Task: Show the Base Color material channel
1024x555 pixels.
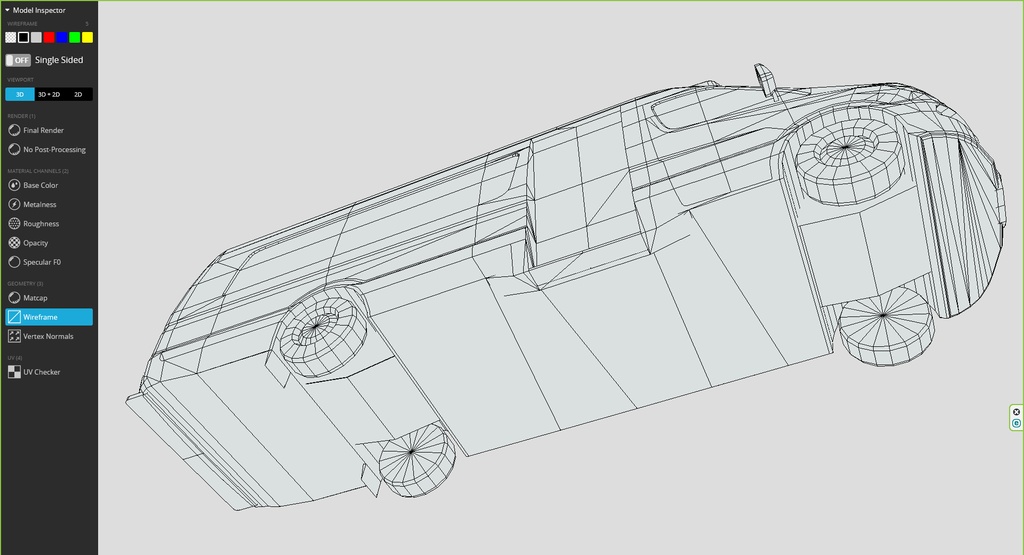Action: point(40,185)
